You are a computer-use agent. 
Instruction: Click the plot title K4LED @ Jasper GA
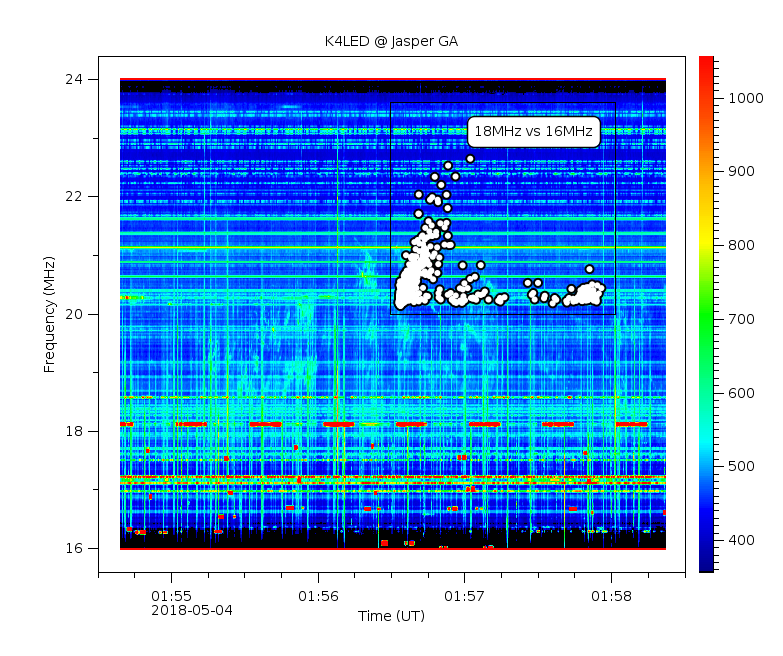point(391,42)
